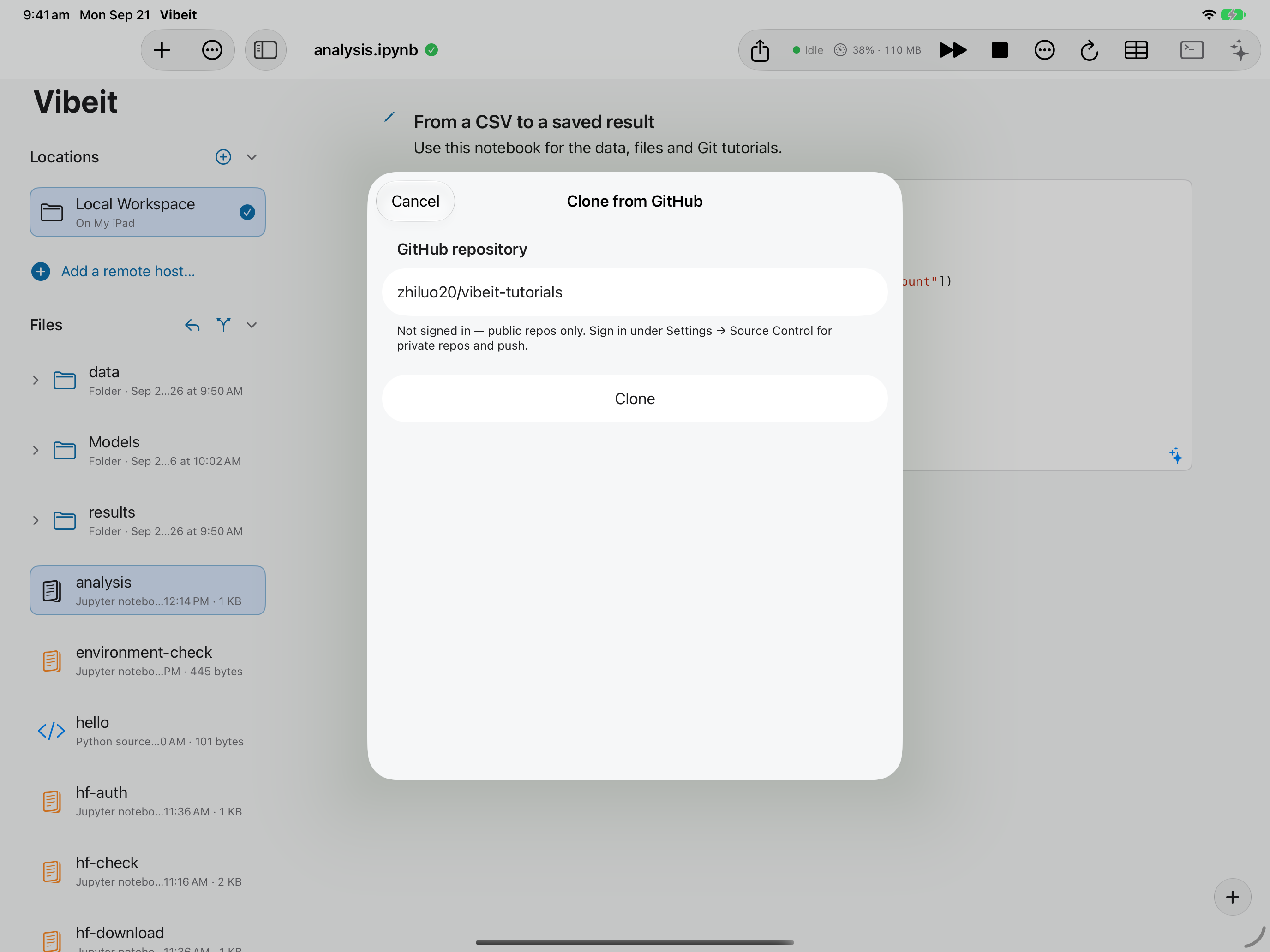Add a new location with circled plus
1270x952 pixels.
click(223, 157)
